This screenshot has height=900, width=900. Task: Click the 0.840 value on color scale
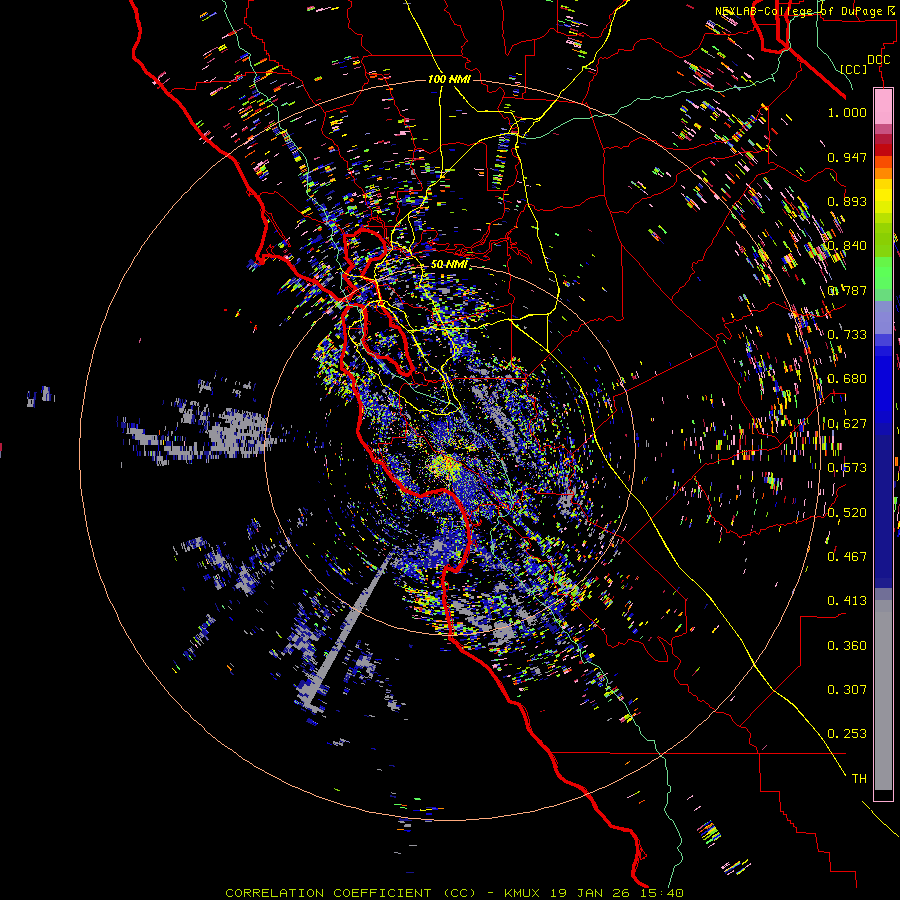pyautogui.click(x=847, y=246)
